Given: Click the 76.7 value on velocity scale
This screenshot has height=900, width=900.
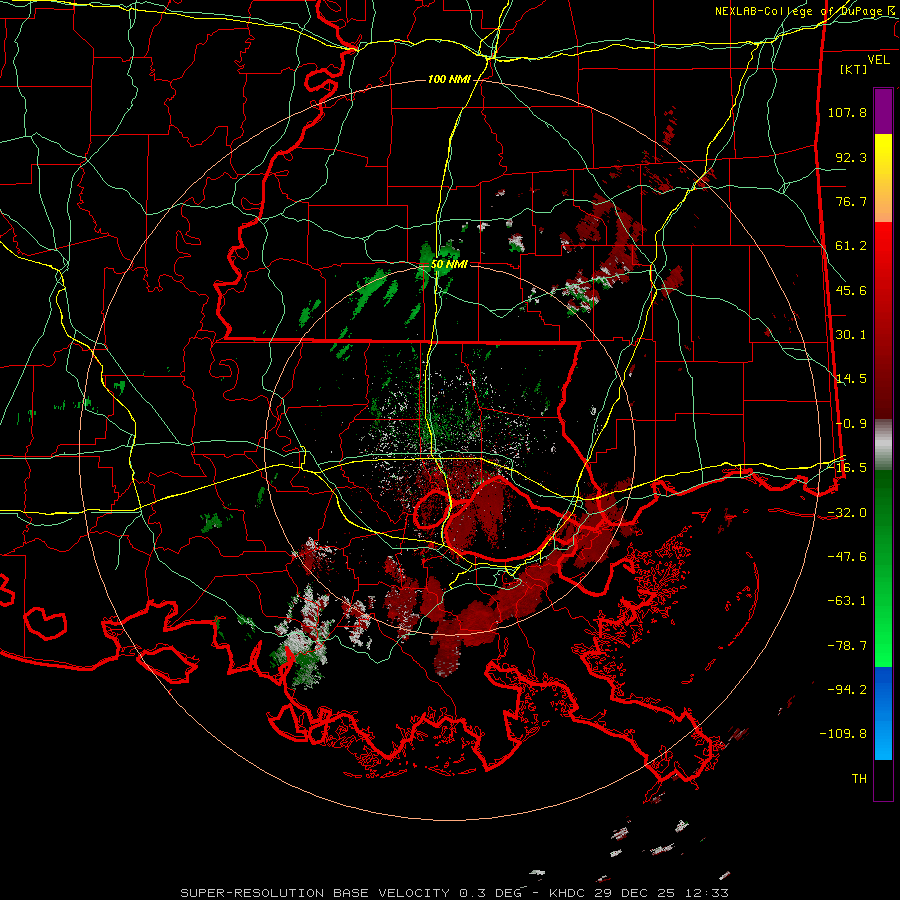Looking at the screenshot, I should tap(851, 201).
